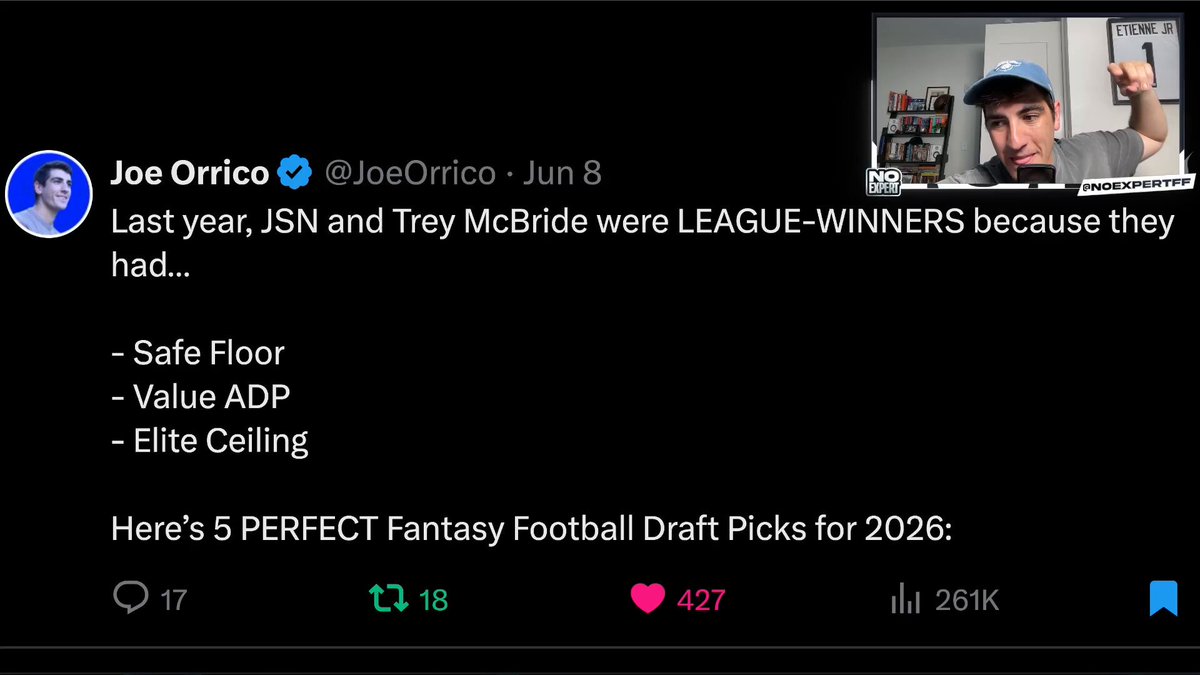This screenshot has width=1200, height=675.
Task: Click the Jun 8 timestamp
Action: (x=563, y=173)
